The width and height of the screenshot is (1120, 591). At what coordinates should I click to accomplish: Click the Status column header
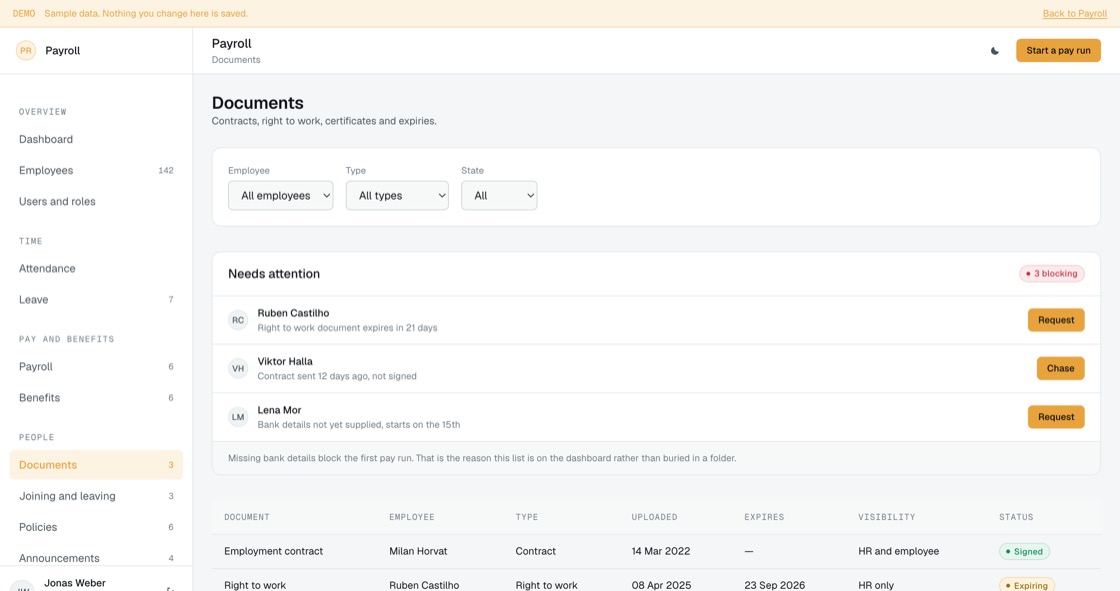click(1016, 517)
